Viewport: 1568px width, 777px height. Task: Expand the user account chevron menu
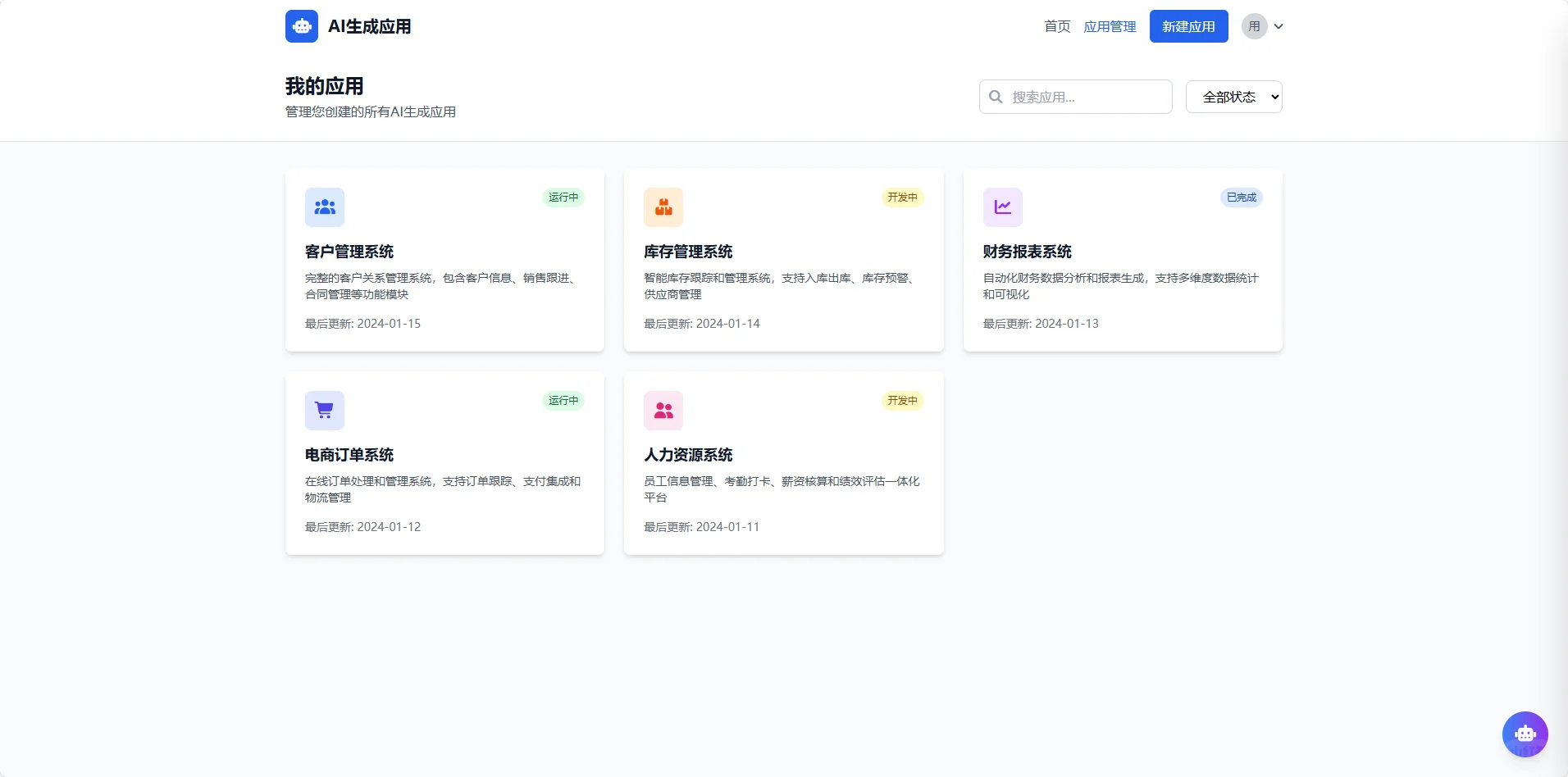tap(1277, 25)
